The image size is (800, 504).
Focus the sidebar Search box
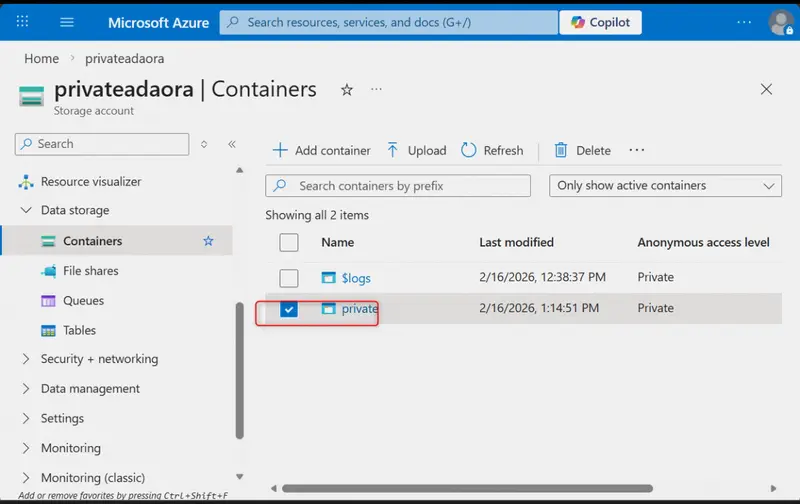pos(102,144)
